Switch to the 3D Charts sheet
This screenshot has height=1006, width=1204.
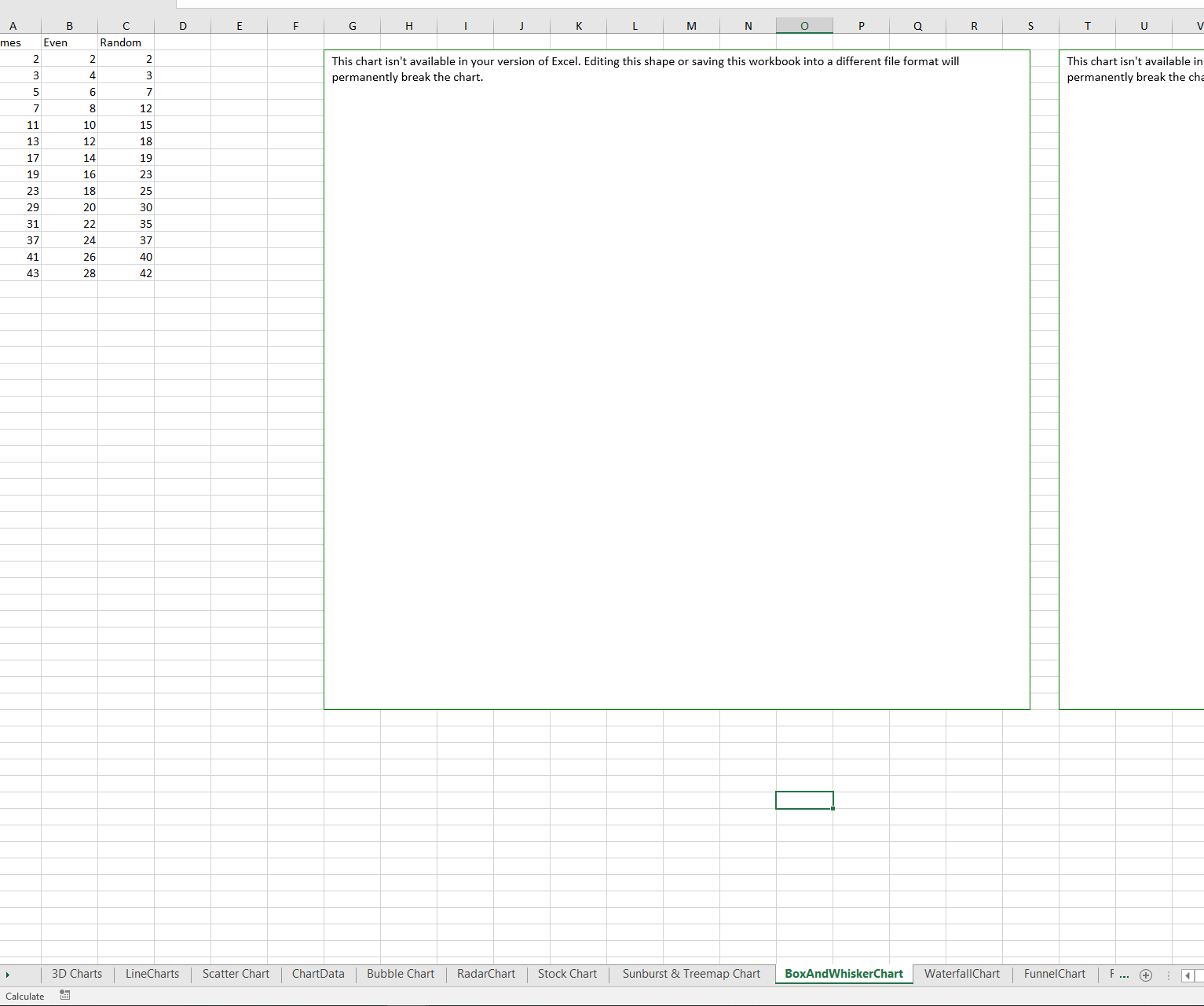76,974
